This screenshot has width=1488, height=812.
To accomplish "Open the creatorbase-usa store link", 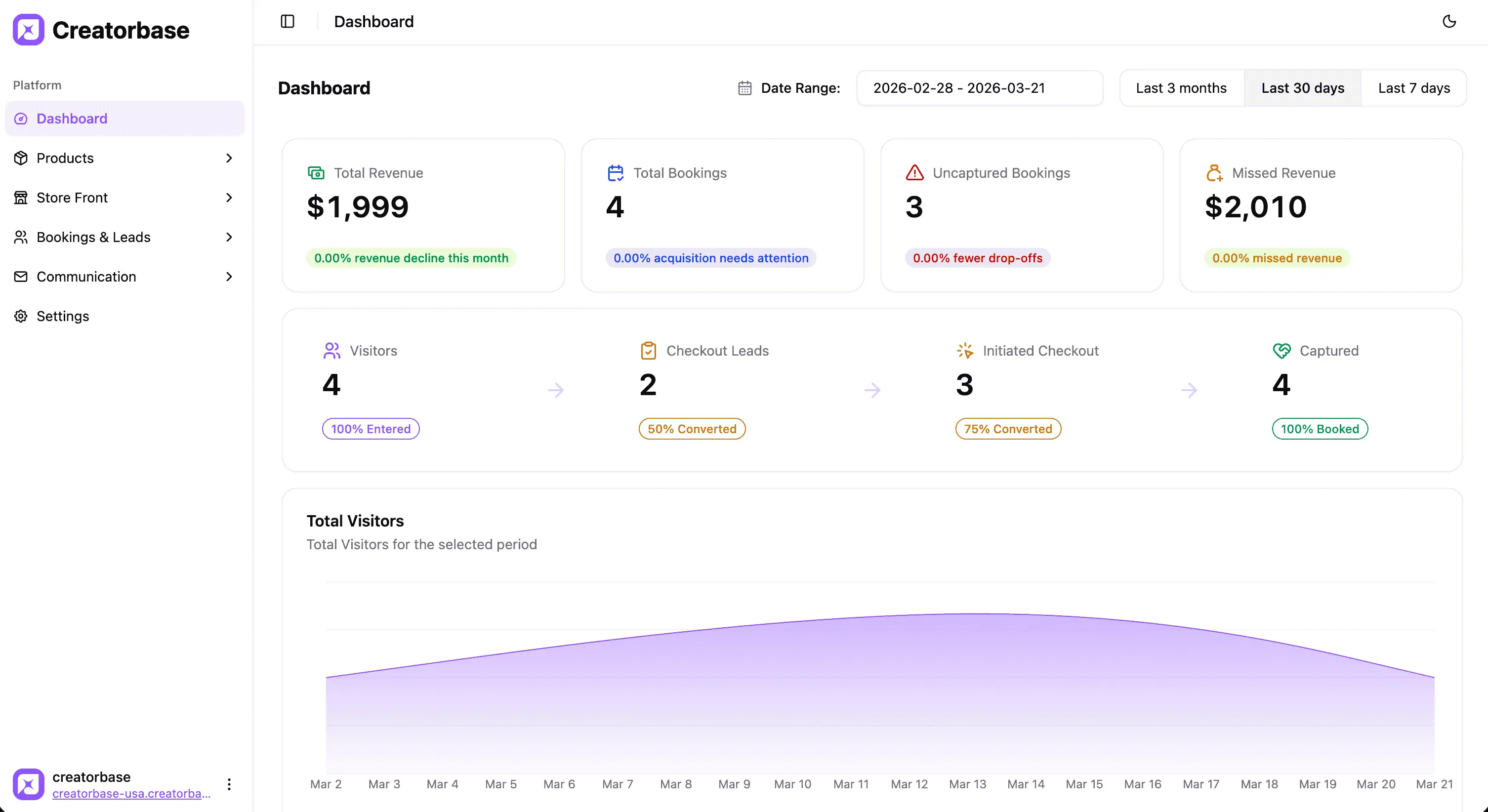I will [x=131, y=793].
